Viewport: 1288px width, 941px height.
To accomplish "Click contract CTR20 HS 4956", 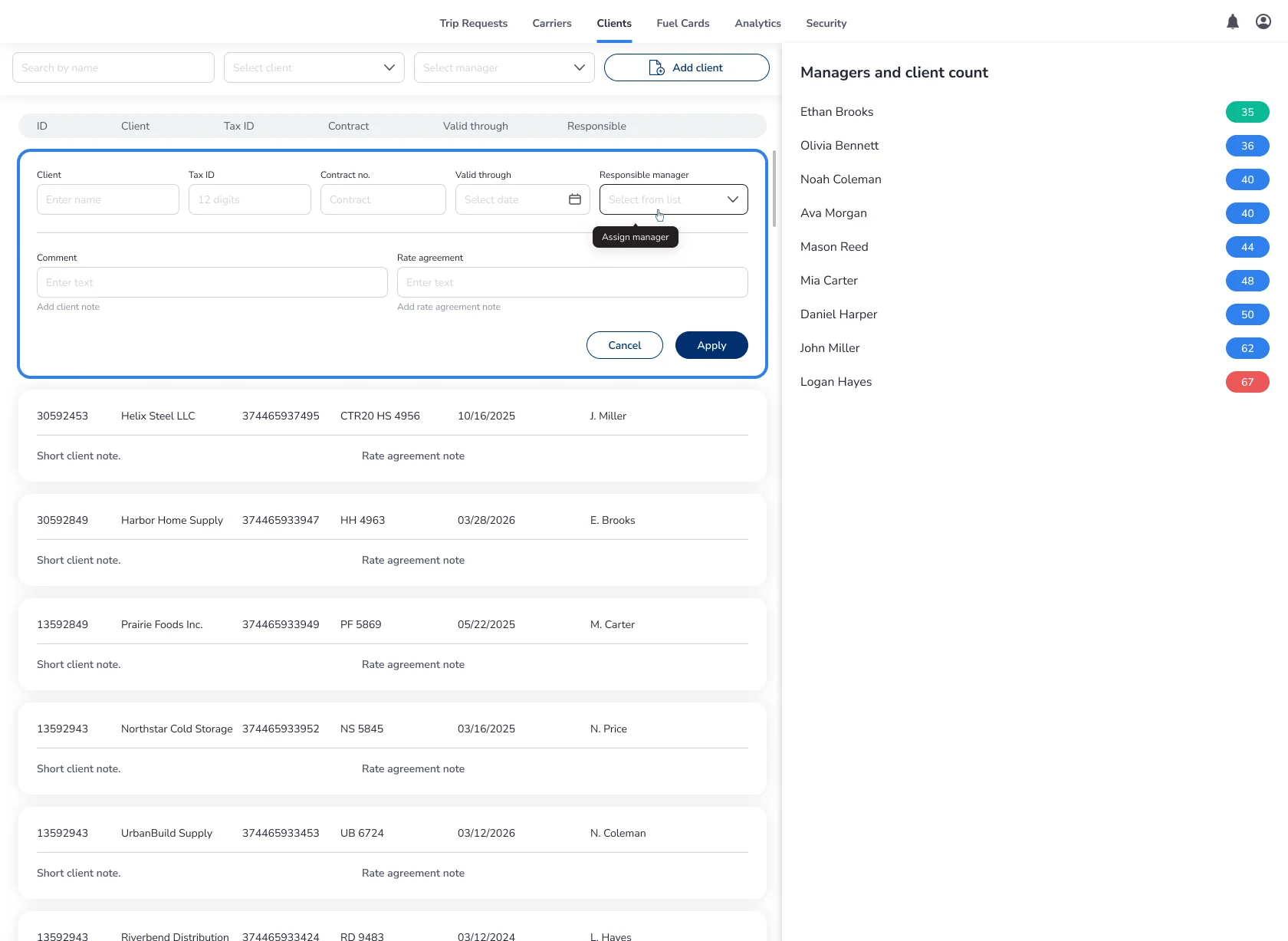I will coord(380,416).
